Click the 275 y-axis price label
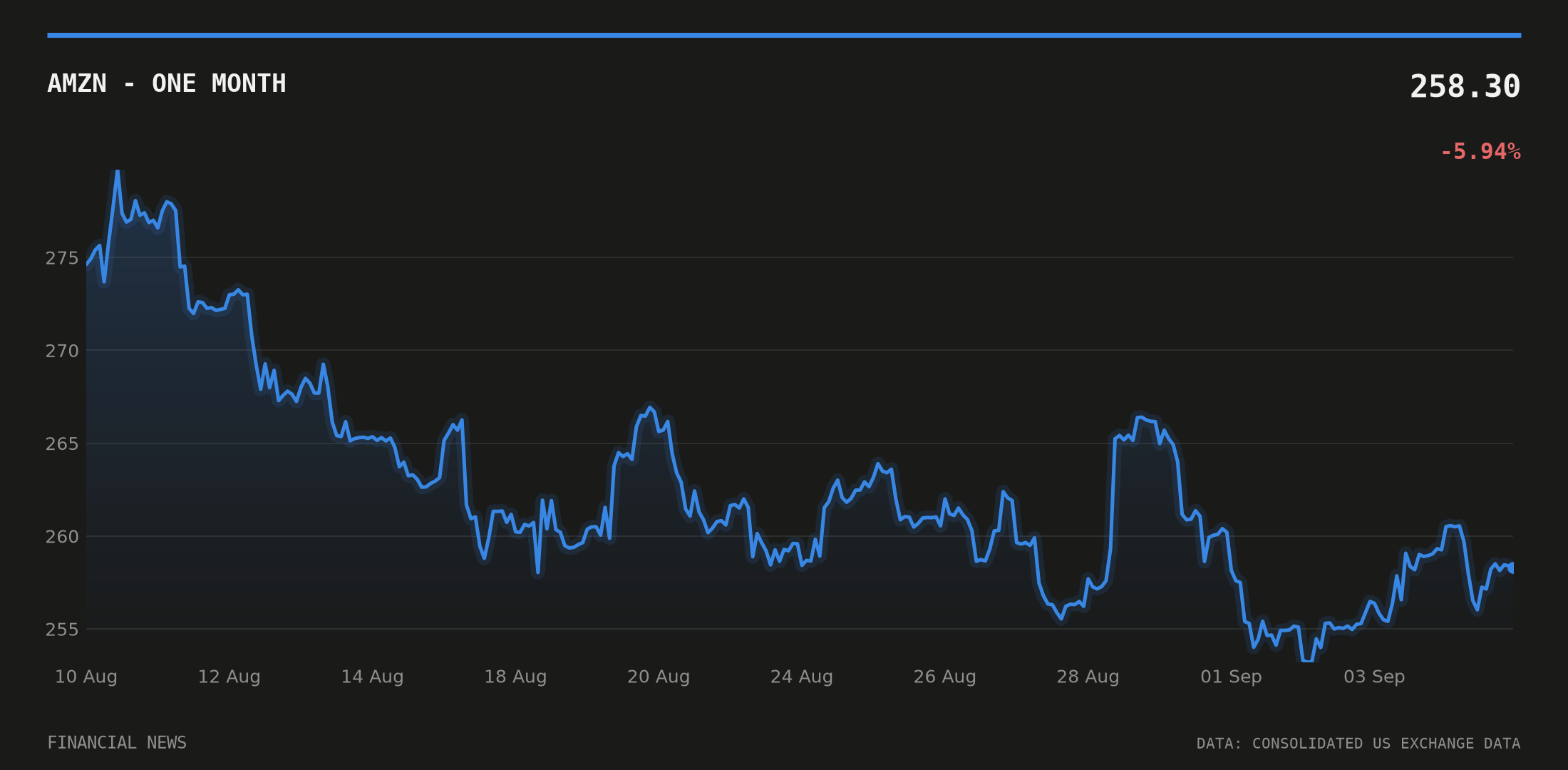1568x770 pixels. click(62, 258)
